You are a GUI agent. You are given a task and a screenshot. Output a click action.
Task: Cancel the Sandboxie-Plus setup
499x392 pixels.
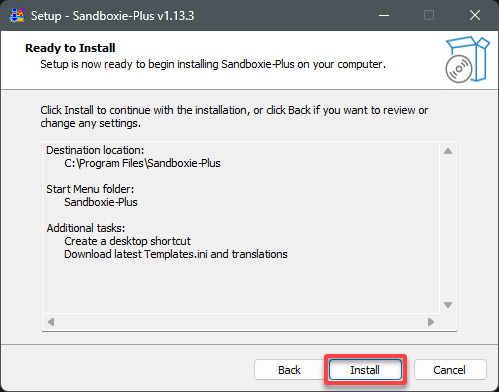450,370
